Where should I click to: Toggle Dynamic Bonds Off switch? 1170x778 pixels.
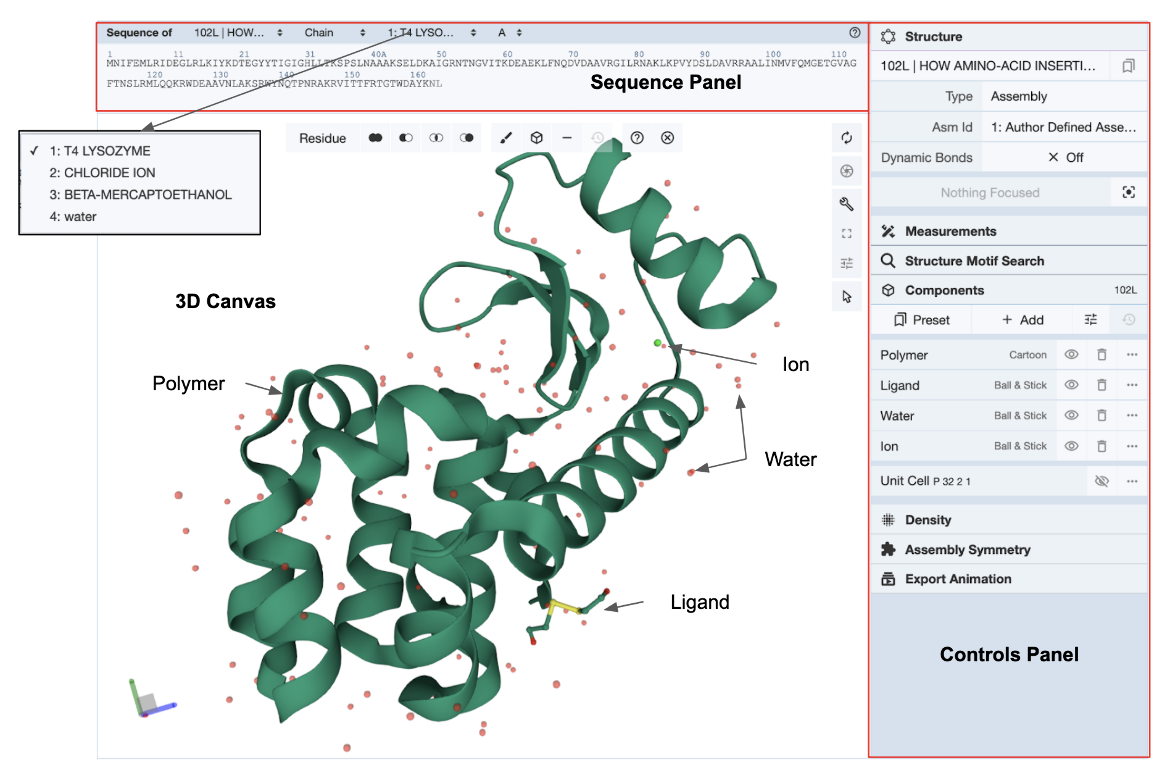(1065, 157)
